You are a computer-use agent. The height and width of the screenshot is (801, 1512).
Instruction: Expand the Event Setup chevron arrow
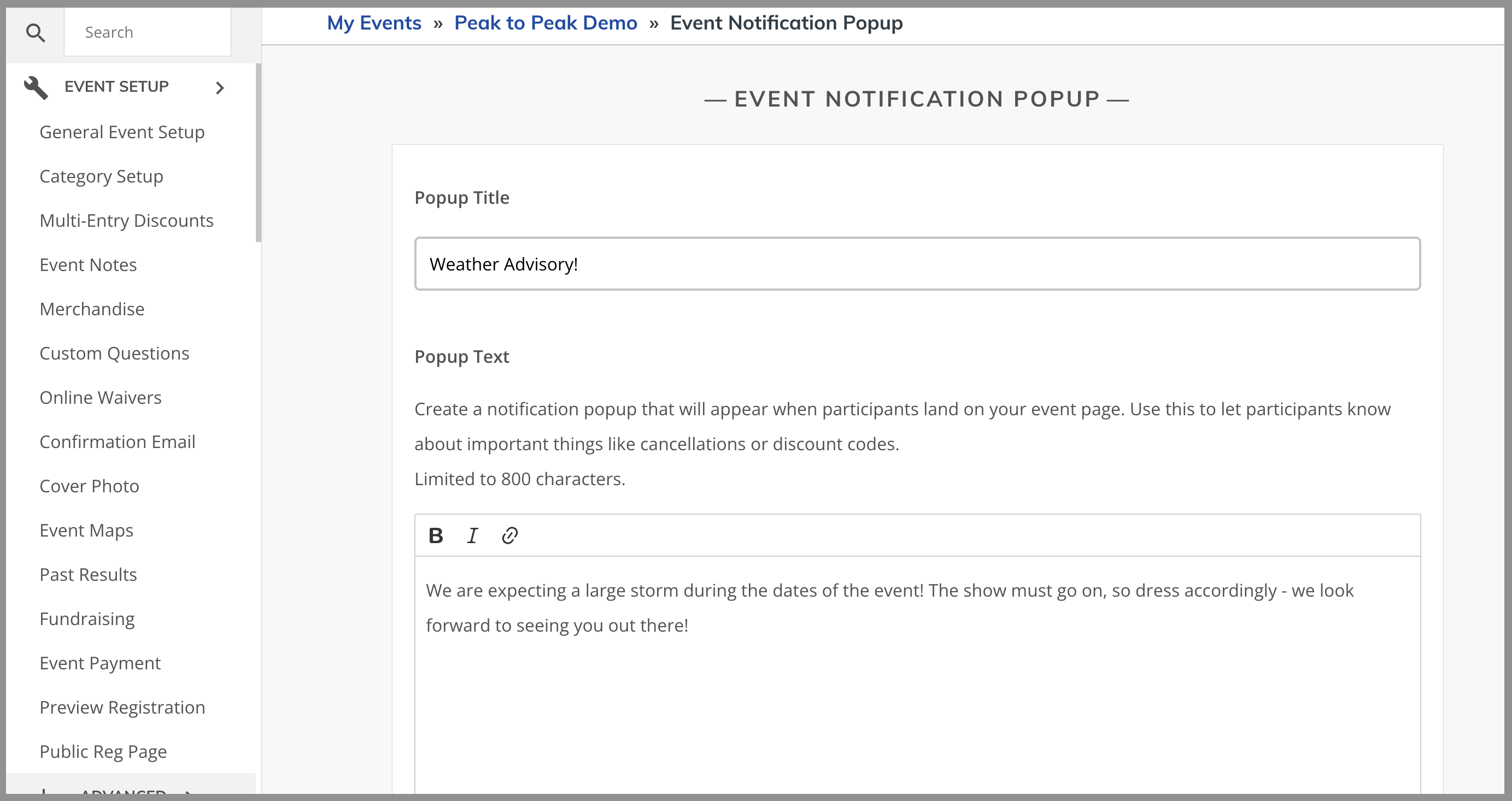(220, 87)
